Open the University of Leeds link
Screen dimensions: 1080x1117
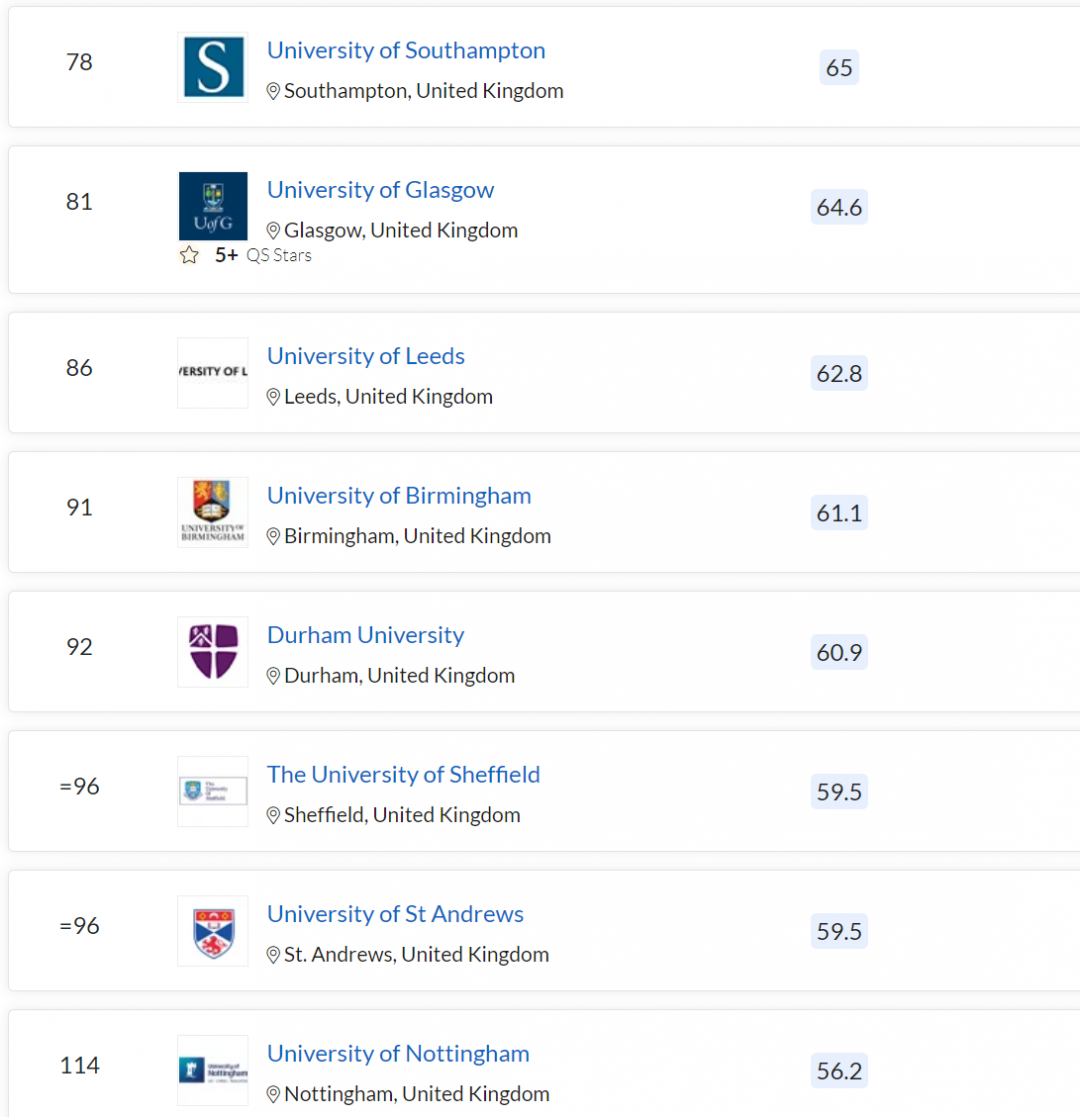point(366,356)
